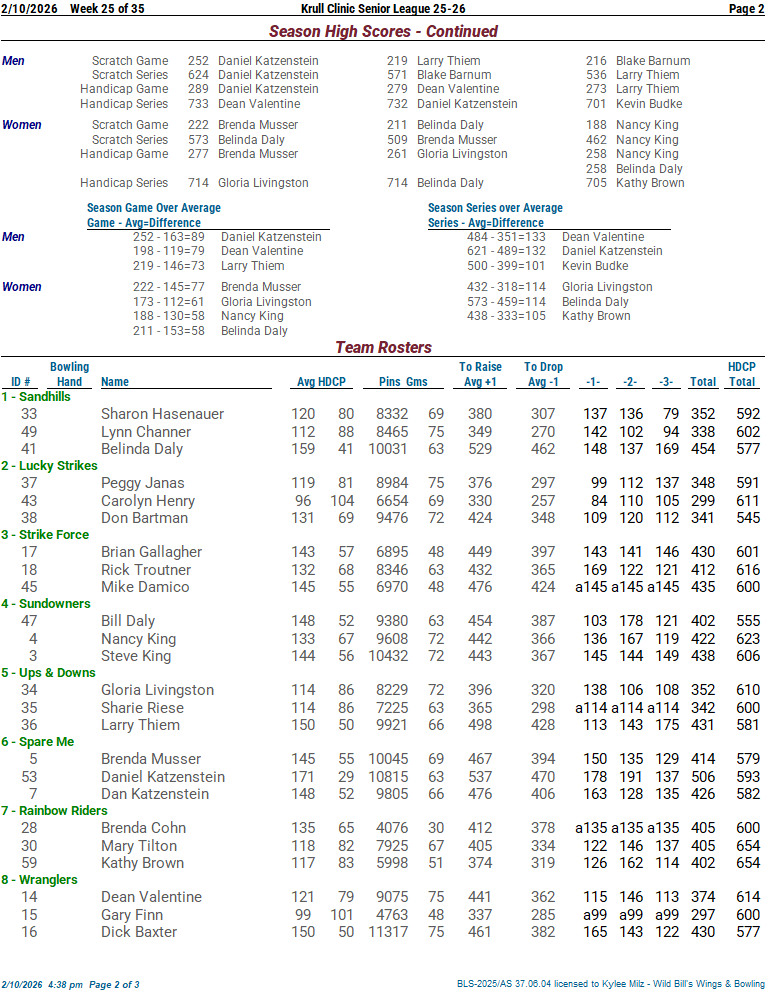Select roster name 'Carolyn Henry'
The width and height of the screenshot is (768, 991).
pos(148,501)
